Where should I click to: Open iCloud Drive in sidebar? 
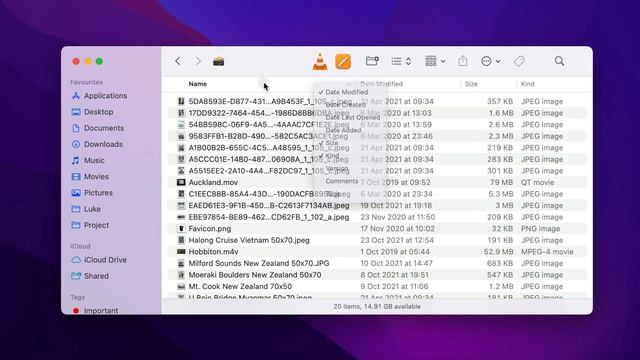point(99,260)
